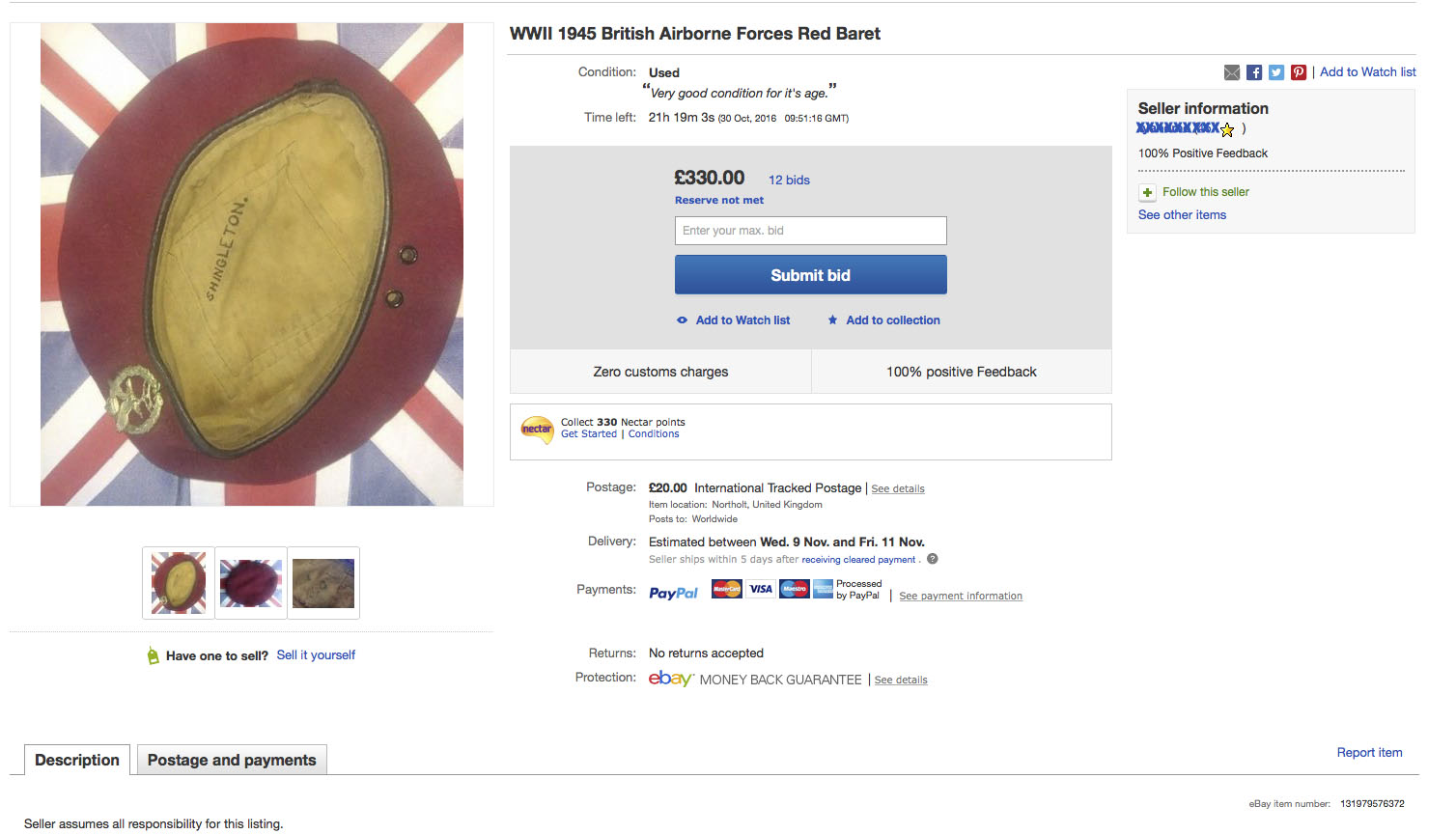Select the Description tab
The width and height of the screenshot is (1456, 834).
click(x=77, y=761)
